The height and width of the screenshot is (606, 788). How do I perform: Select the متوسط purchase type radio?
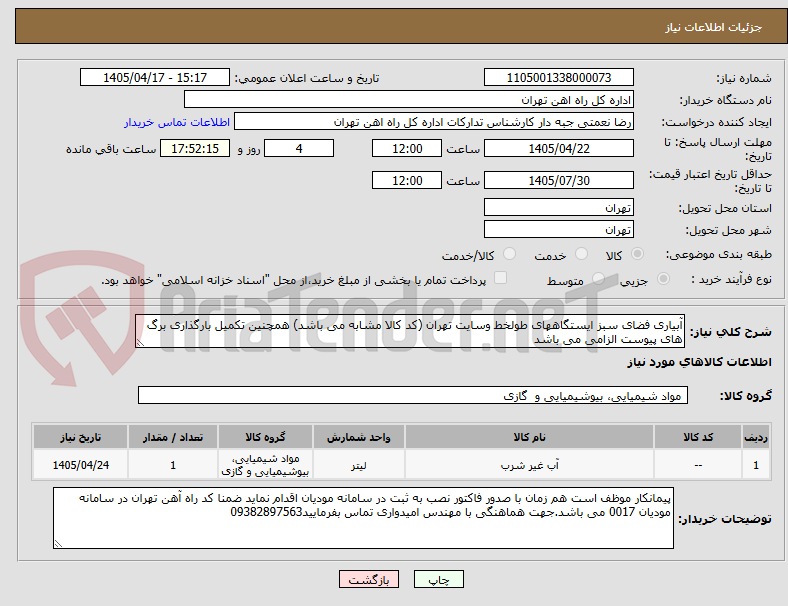[598, 278]
